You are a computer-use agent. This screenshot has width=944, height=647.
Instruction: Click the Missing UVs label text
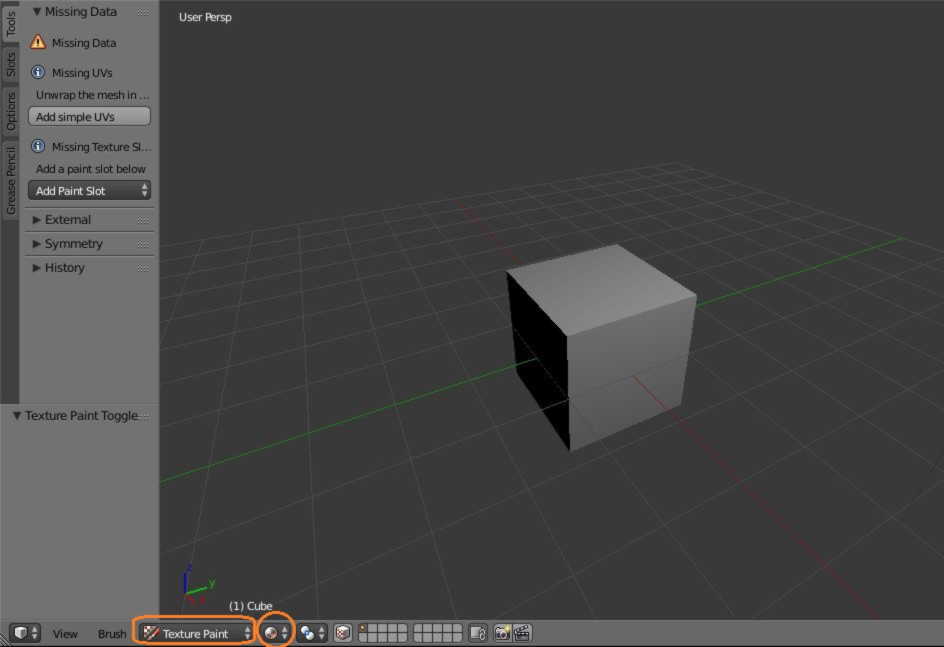coord(82,73)
